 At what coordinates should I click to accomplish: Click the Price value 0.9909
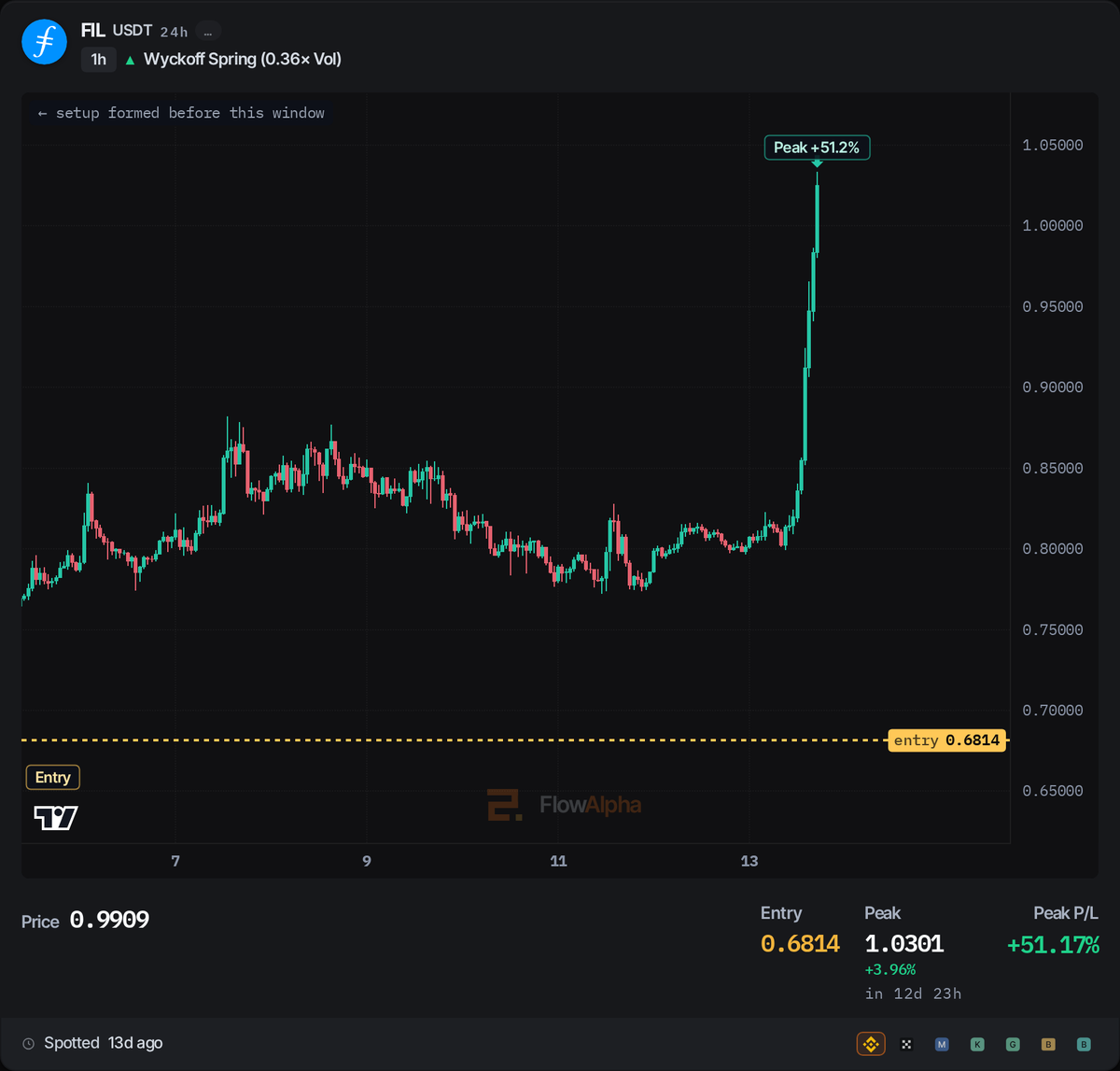pyautogui.click(x=109, y=921)
